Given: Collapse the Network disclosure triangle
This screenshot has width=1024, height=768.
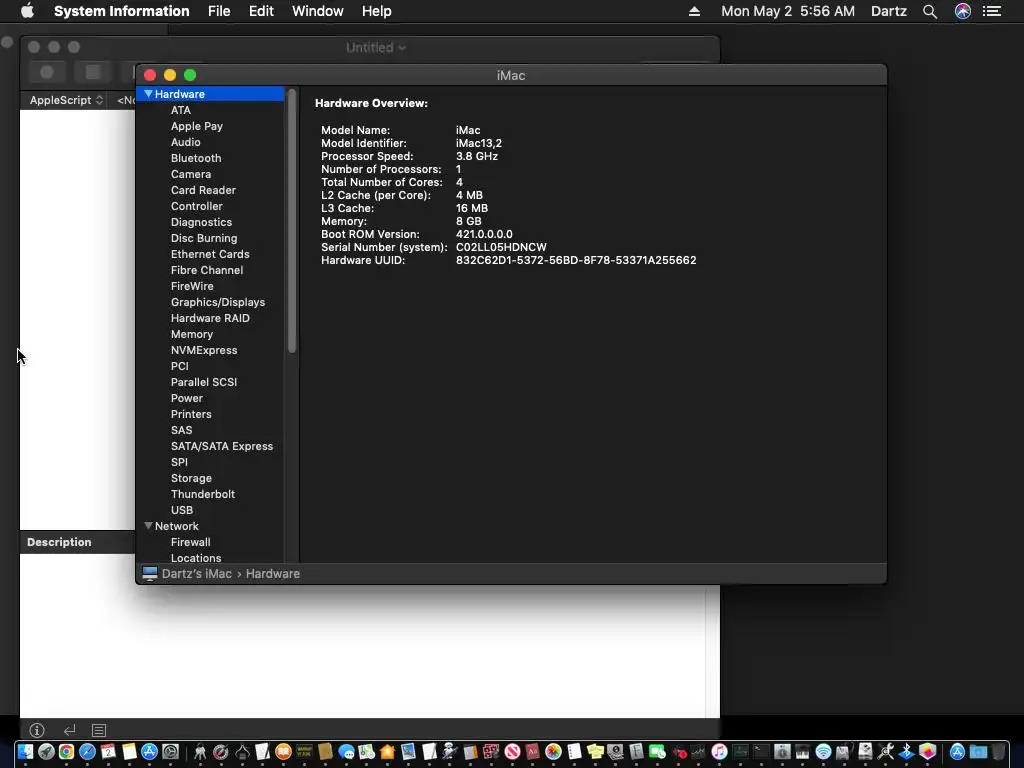Looking at the screenshot, I should click(x=148, y=526).
